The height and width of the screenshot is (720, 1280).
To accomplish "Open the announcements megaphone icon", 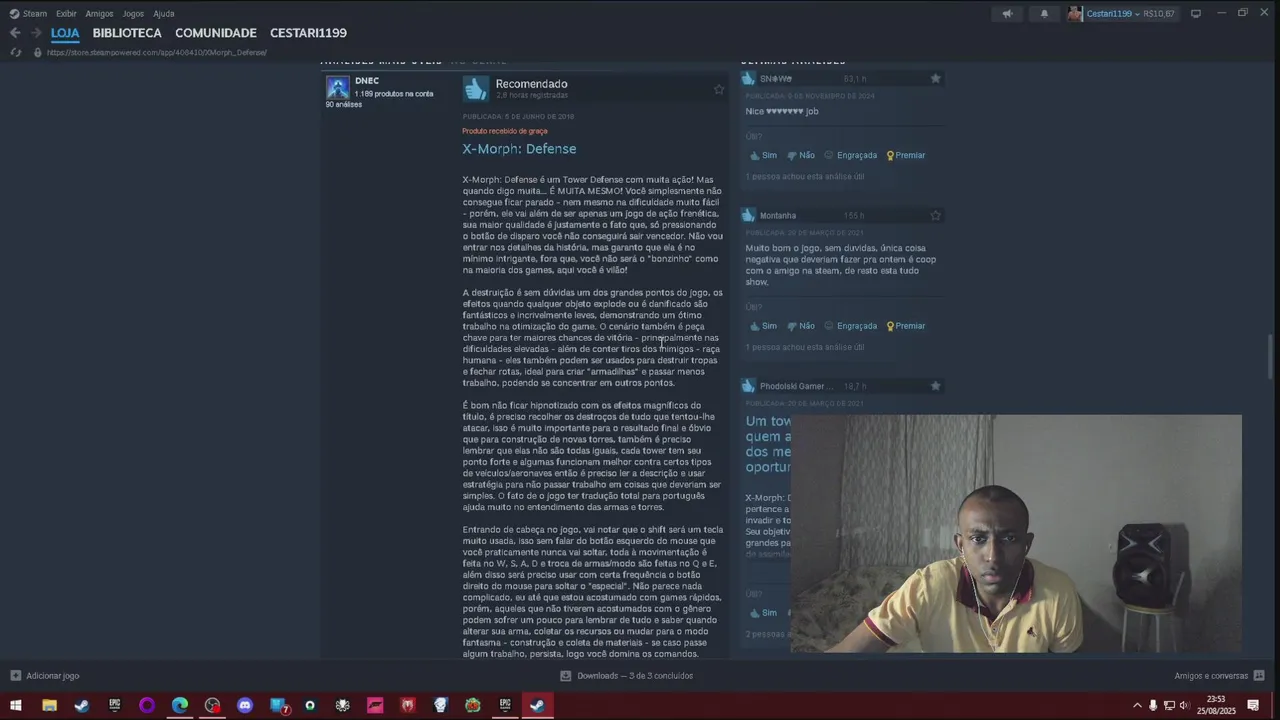I will click(x=1007, y=13).
